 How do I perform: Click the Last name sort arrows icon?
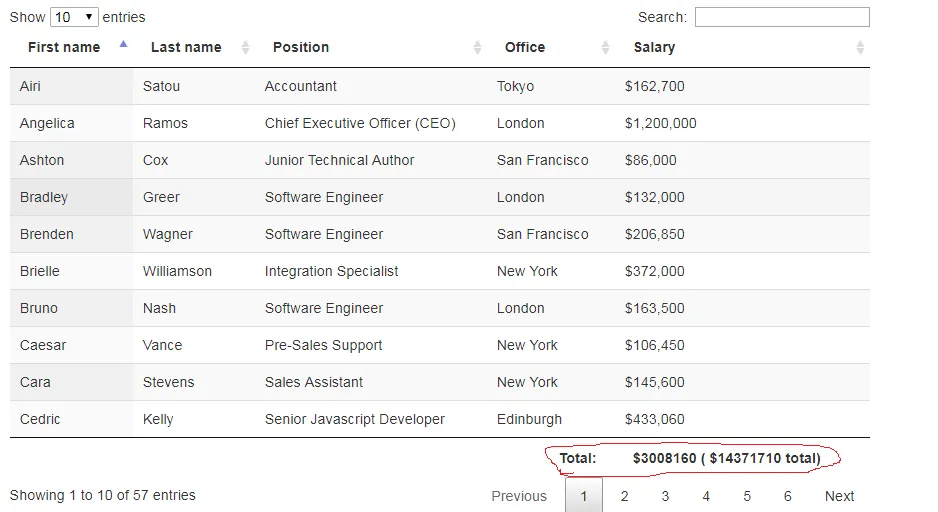(245, 47)
